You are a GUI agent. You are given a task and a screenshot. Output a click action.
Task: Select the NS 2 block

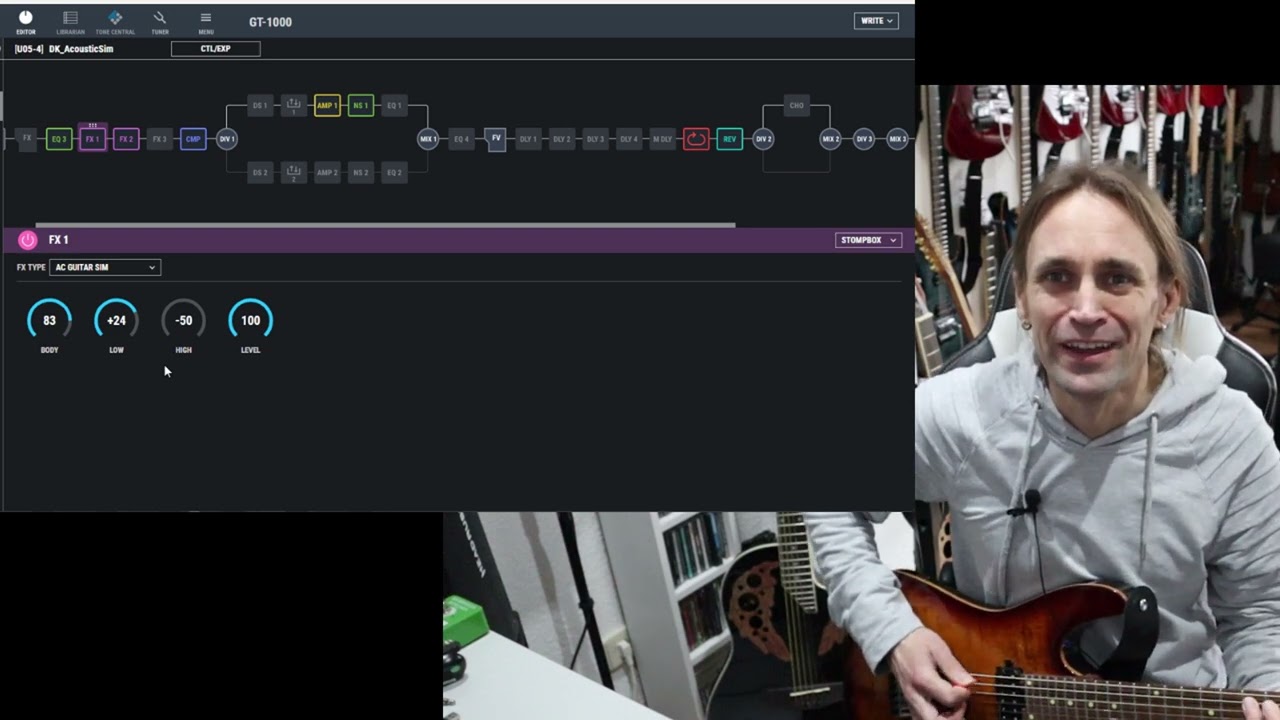tap(361, 172)
